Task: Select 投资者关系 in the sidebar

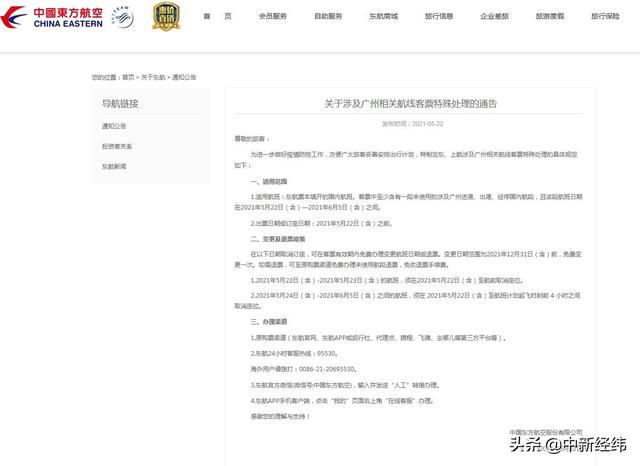Action: (x=117, y=146)
